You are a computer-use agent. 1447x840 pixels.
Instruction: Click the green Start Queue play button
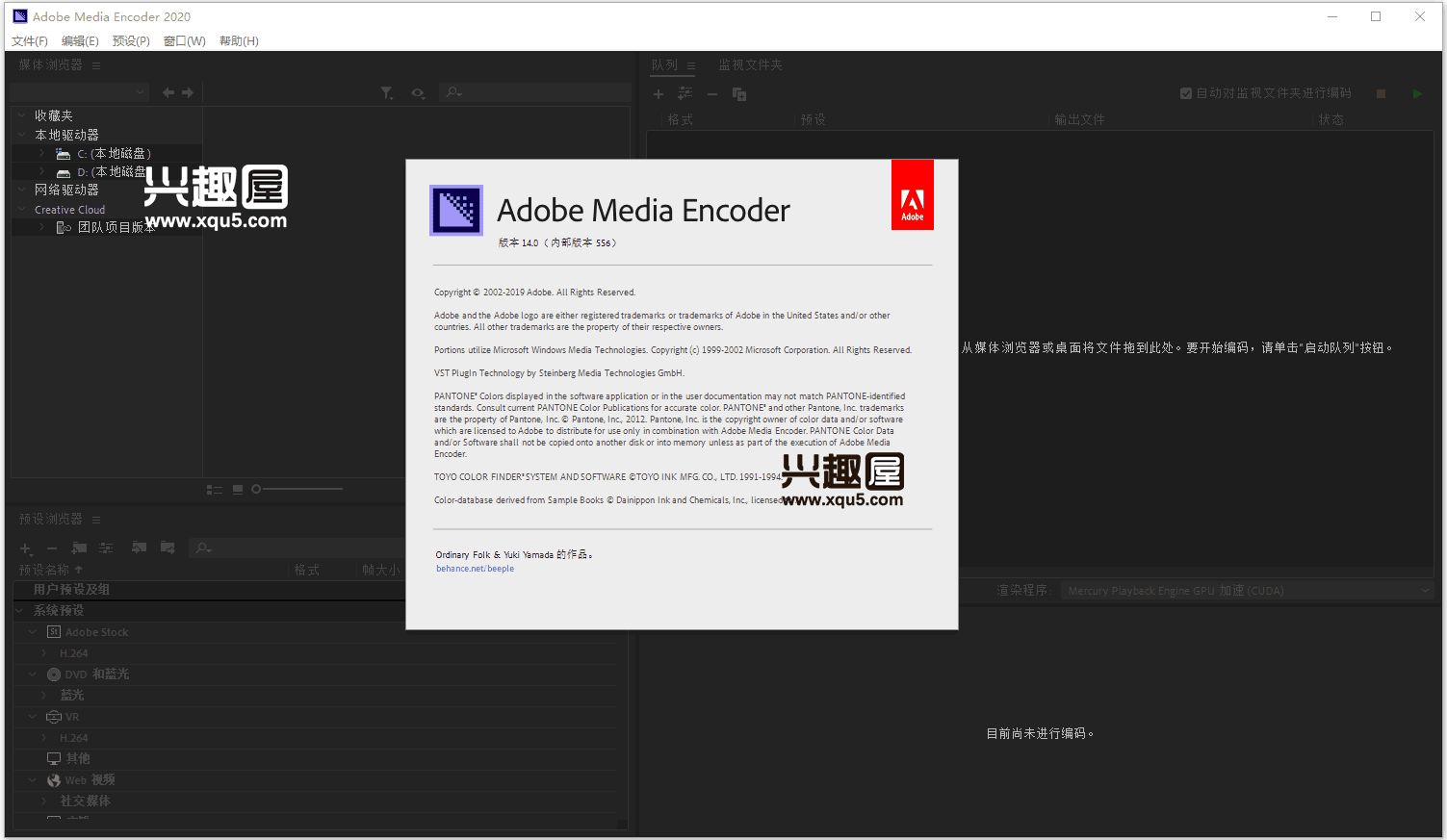click(1416, 94)
